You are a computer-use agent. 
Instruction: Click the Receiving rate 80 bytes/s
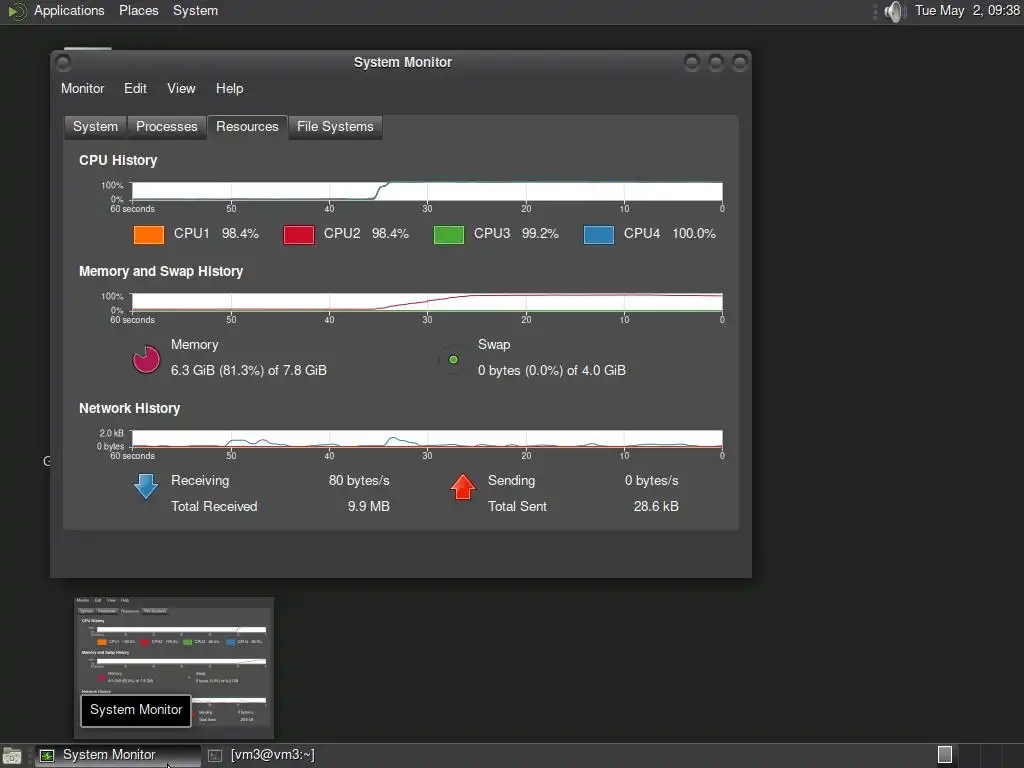click(x=359, y=481)
